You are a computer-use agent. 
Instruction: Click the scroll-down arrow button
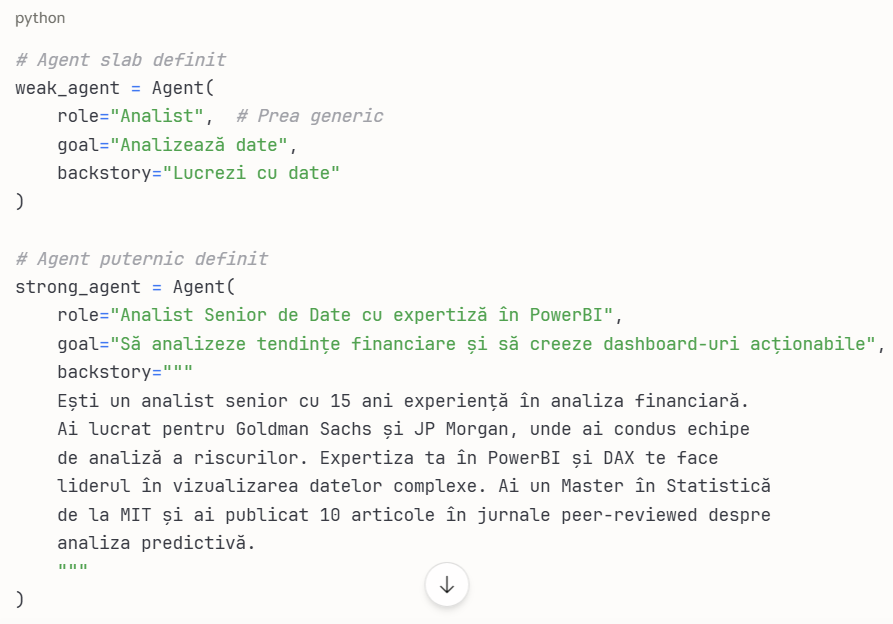click(447, 585)
